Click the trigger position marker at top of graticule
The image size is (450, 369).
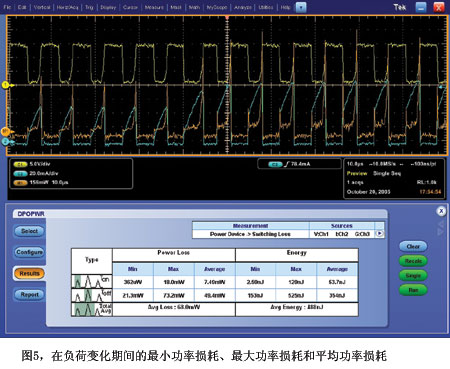click(227, 17)
